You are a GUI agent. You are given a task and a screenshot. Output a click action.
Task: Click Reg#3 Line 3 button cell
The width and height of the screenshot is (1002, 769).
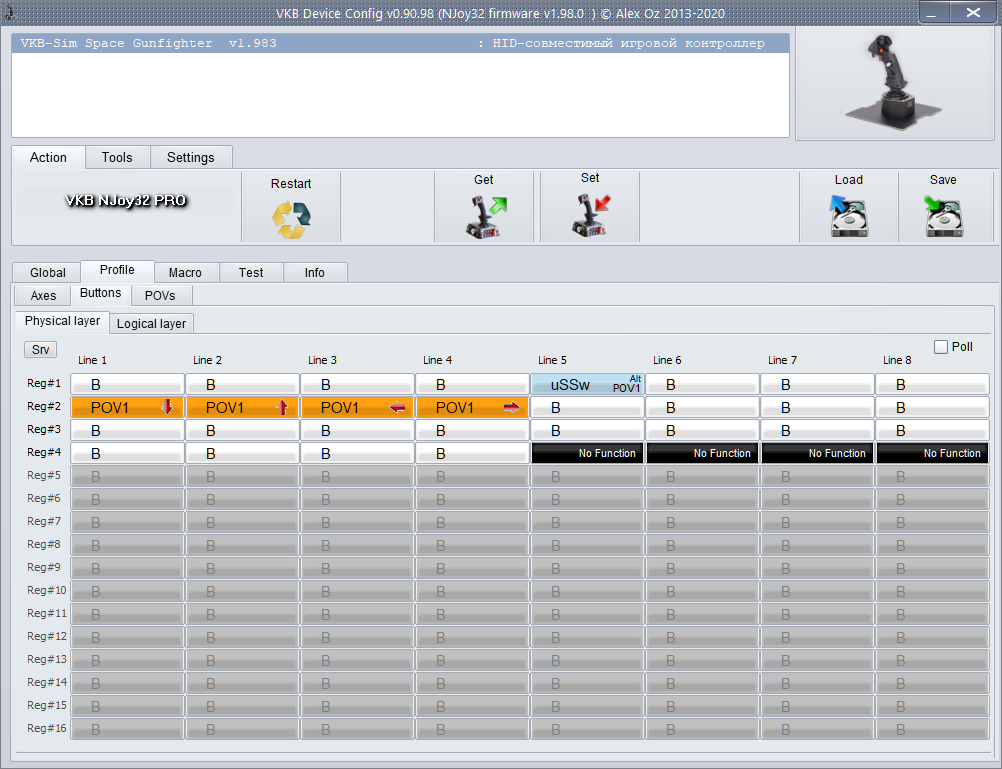358,430
